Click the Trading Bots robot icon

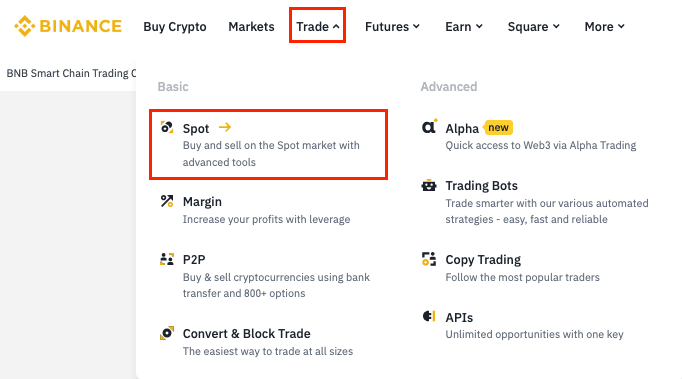point(429,185)
